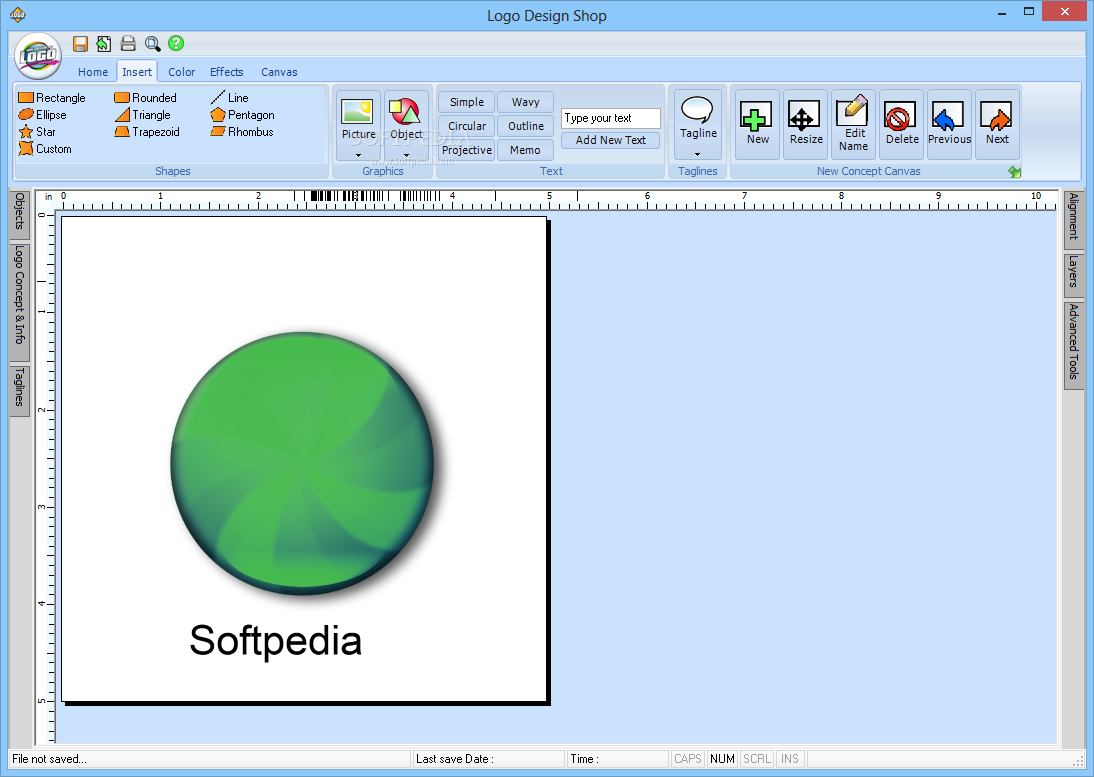Screen dimensions: 1094x777
Task: Click the print preview magnifier icon
Action: (152, 44)
